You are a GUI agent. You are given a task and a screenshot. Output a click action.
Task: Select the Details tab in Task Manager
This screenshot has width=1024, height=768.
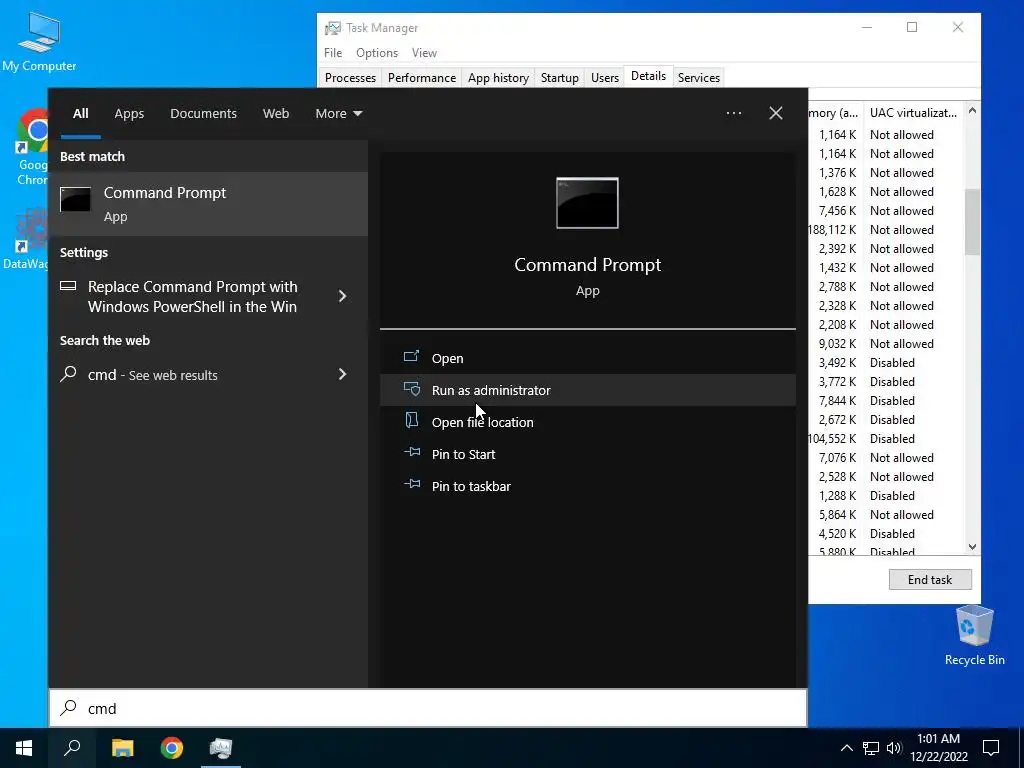click(x=648, y=76)
